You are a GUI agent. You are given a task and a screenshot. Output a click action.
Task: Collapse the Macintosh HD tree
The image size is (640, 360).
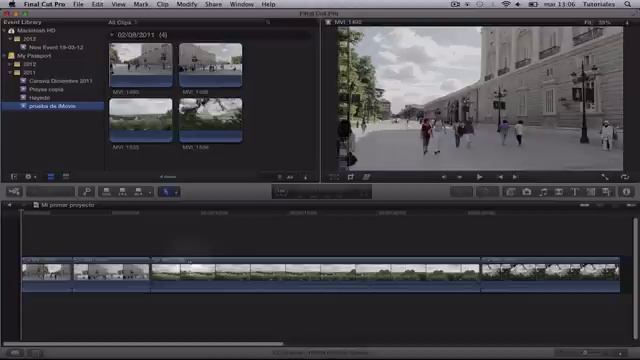(x=4, y=31)
